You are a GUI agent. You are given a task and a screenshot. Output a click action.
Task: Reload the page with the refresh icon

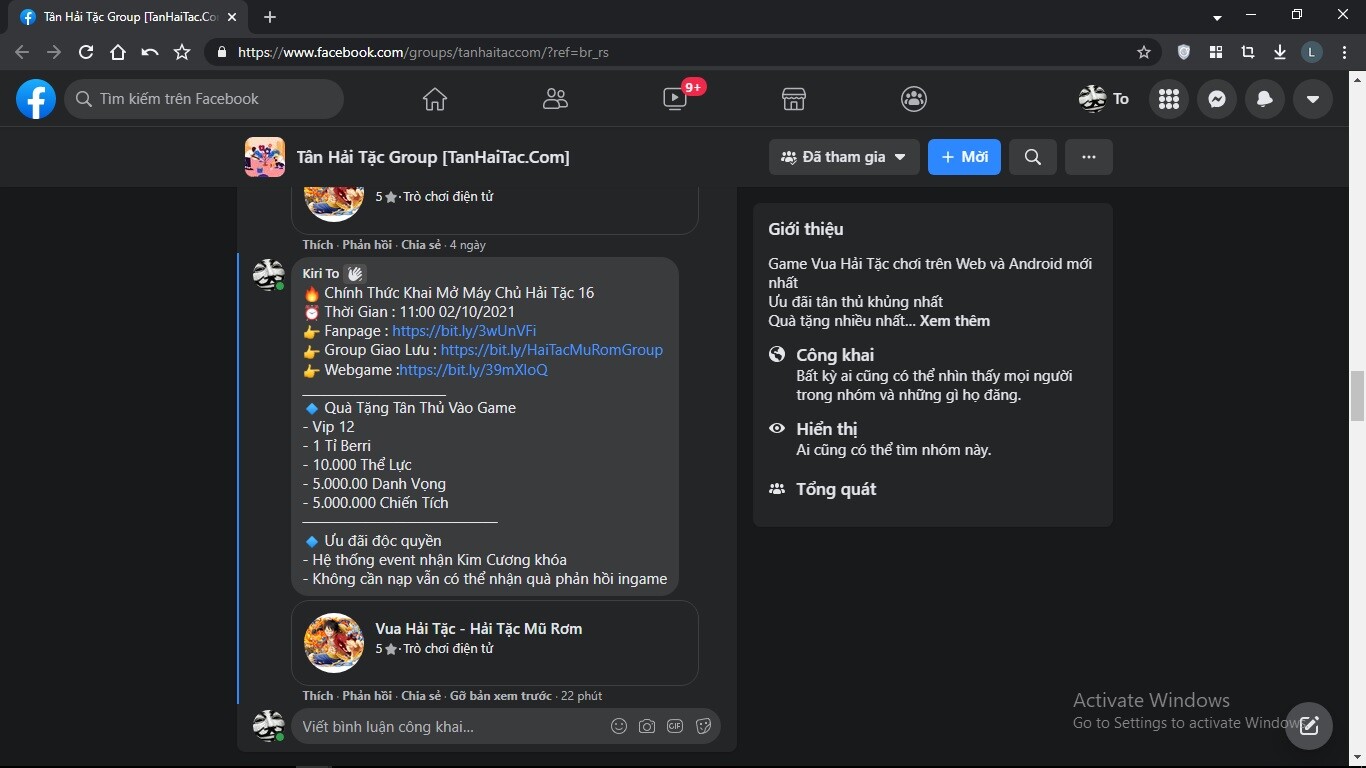[x=86, y=52]
